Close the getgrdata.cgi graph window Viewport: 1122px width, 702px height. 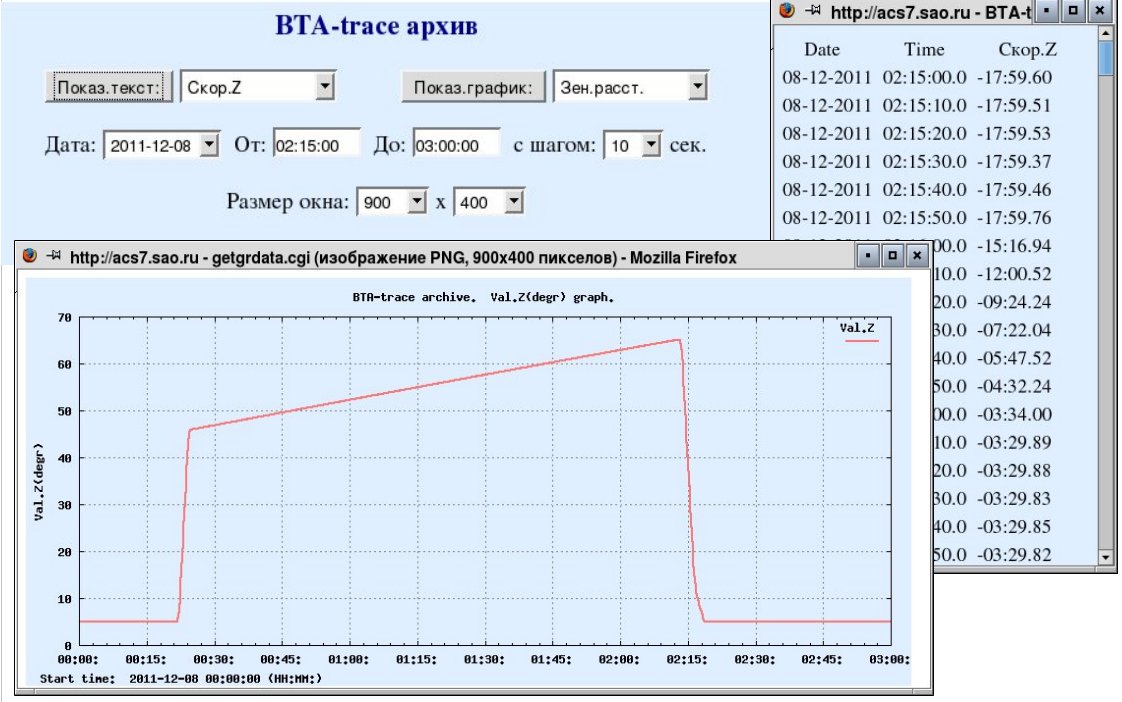[x=917, y=255]
